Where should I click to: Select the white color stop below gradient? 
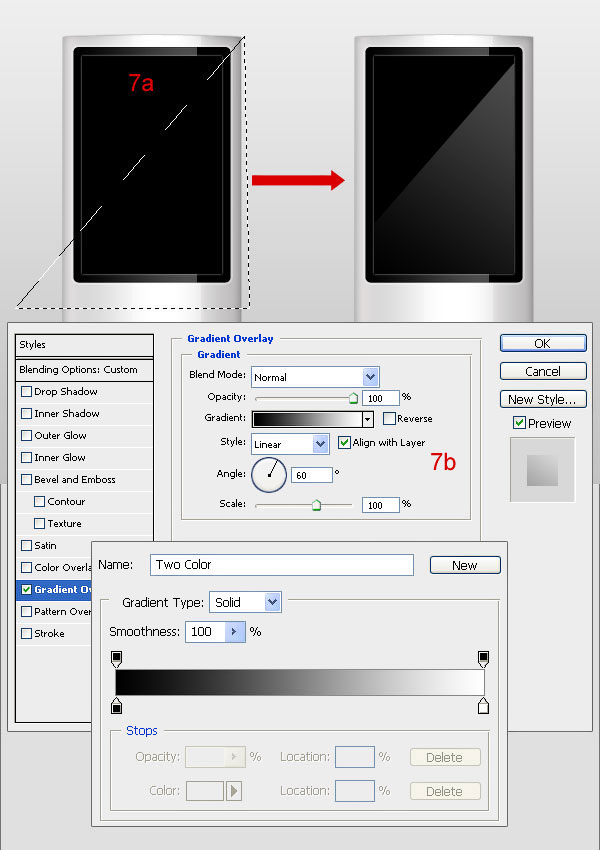pos(484,707)
